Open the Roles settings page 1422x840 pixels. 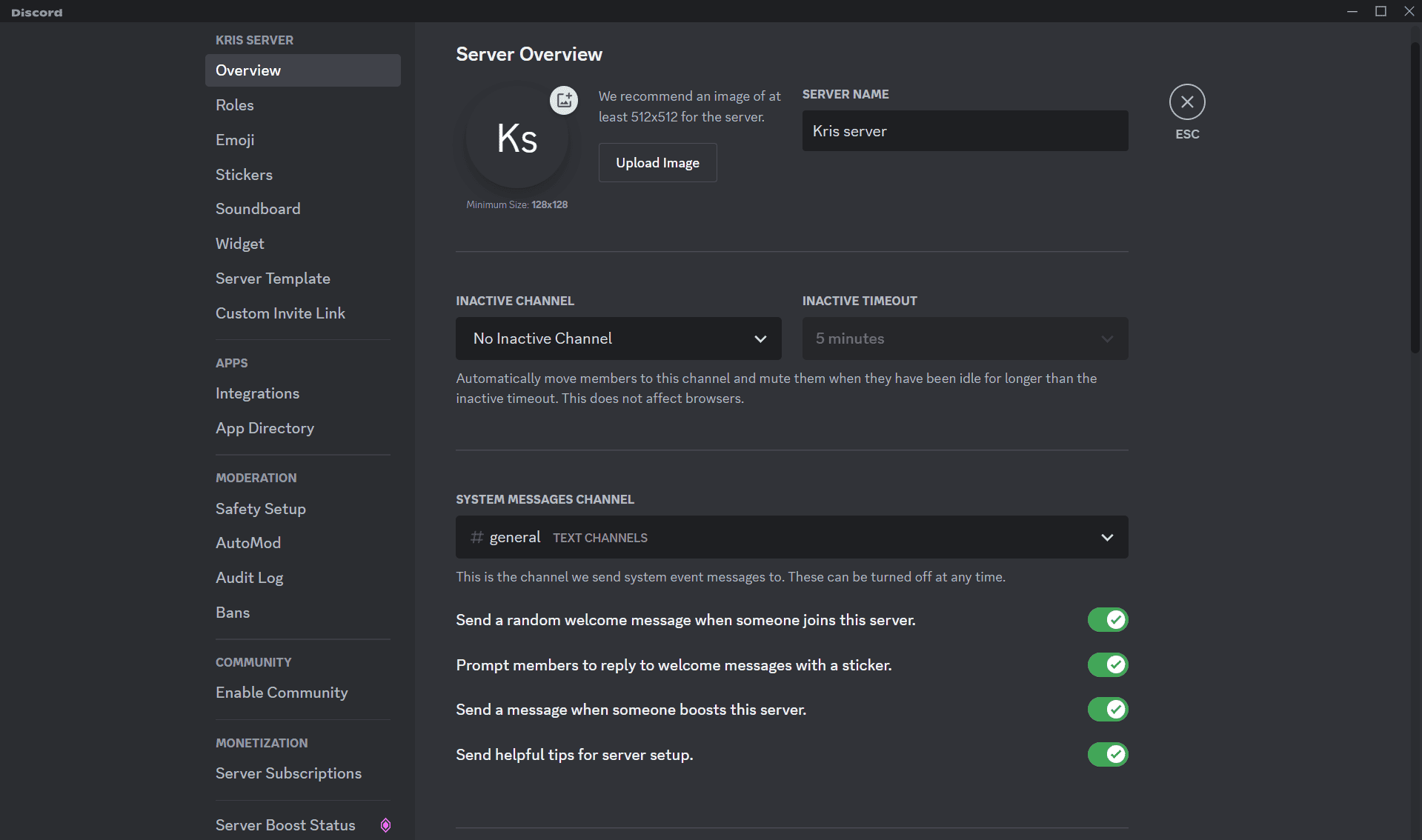pos(302,105)
